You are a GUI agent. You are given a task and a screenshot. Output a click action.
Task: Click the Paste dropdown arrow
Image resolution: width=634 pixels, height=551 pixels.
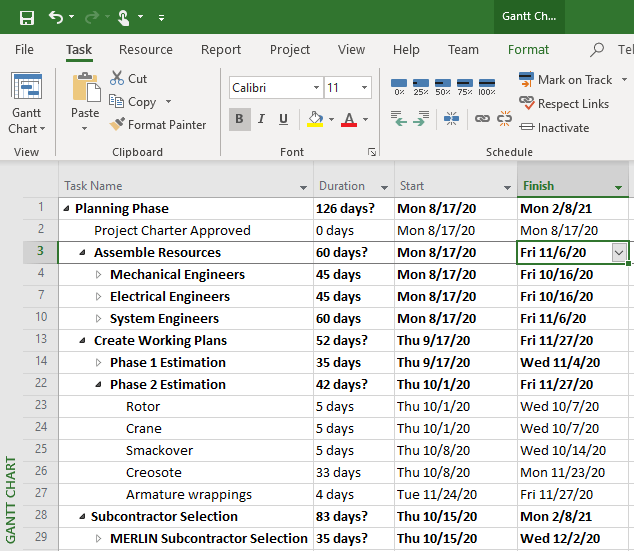[x=85, y=129]
